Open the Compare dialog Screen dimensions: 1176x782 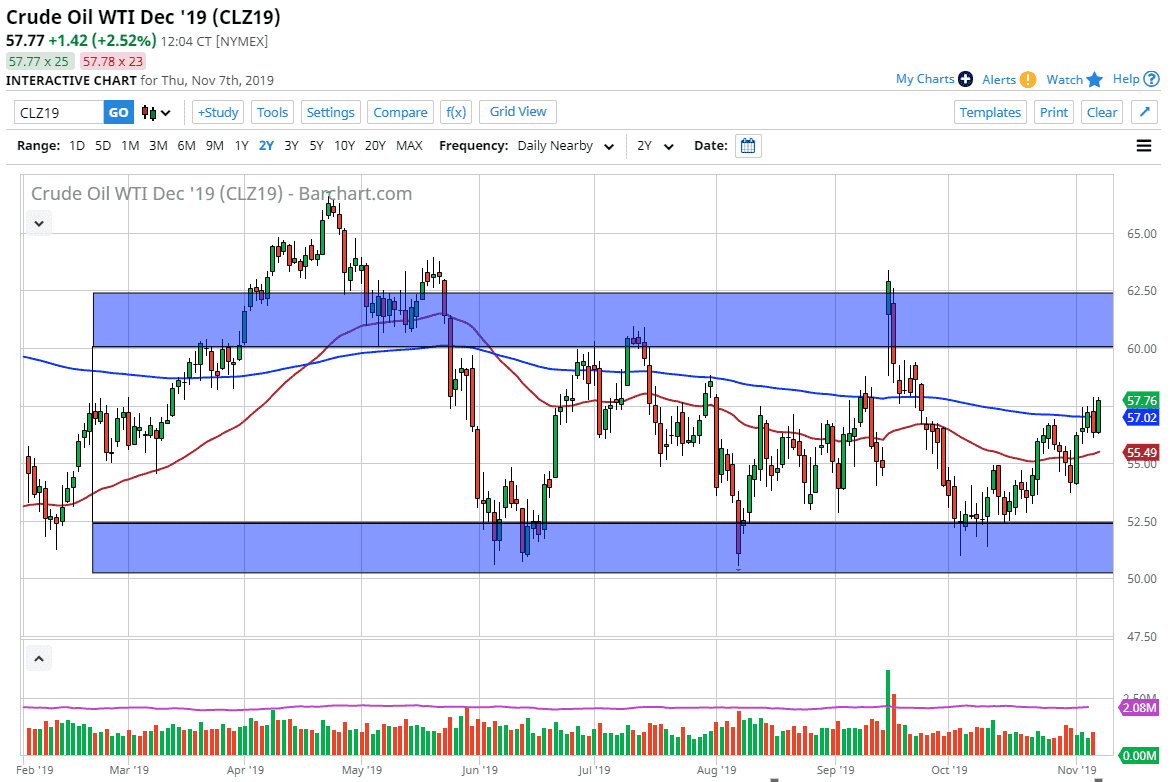400,112
